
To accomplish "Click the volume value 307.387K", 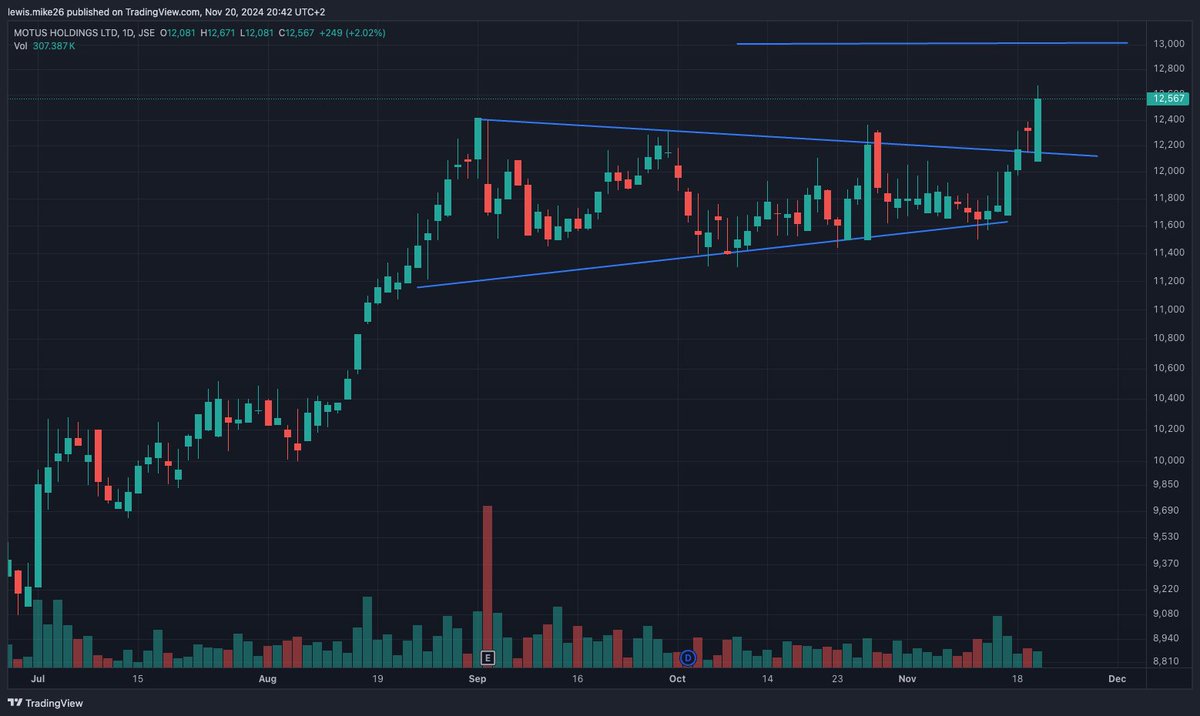I will 56,47.
